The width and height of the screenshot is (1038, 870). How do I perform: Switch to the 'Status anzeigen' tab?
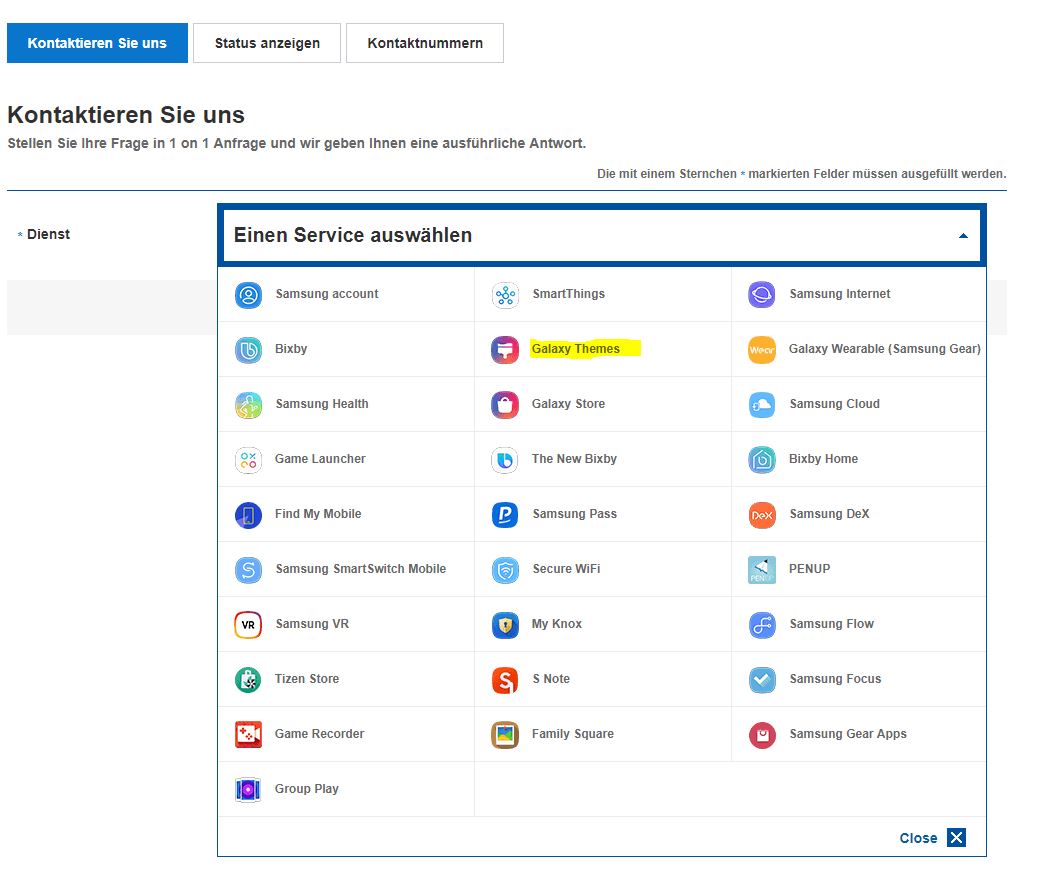point(267,43)
